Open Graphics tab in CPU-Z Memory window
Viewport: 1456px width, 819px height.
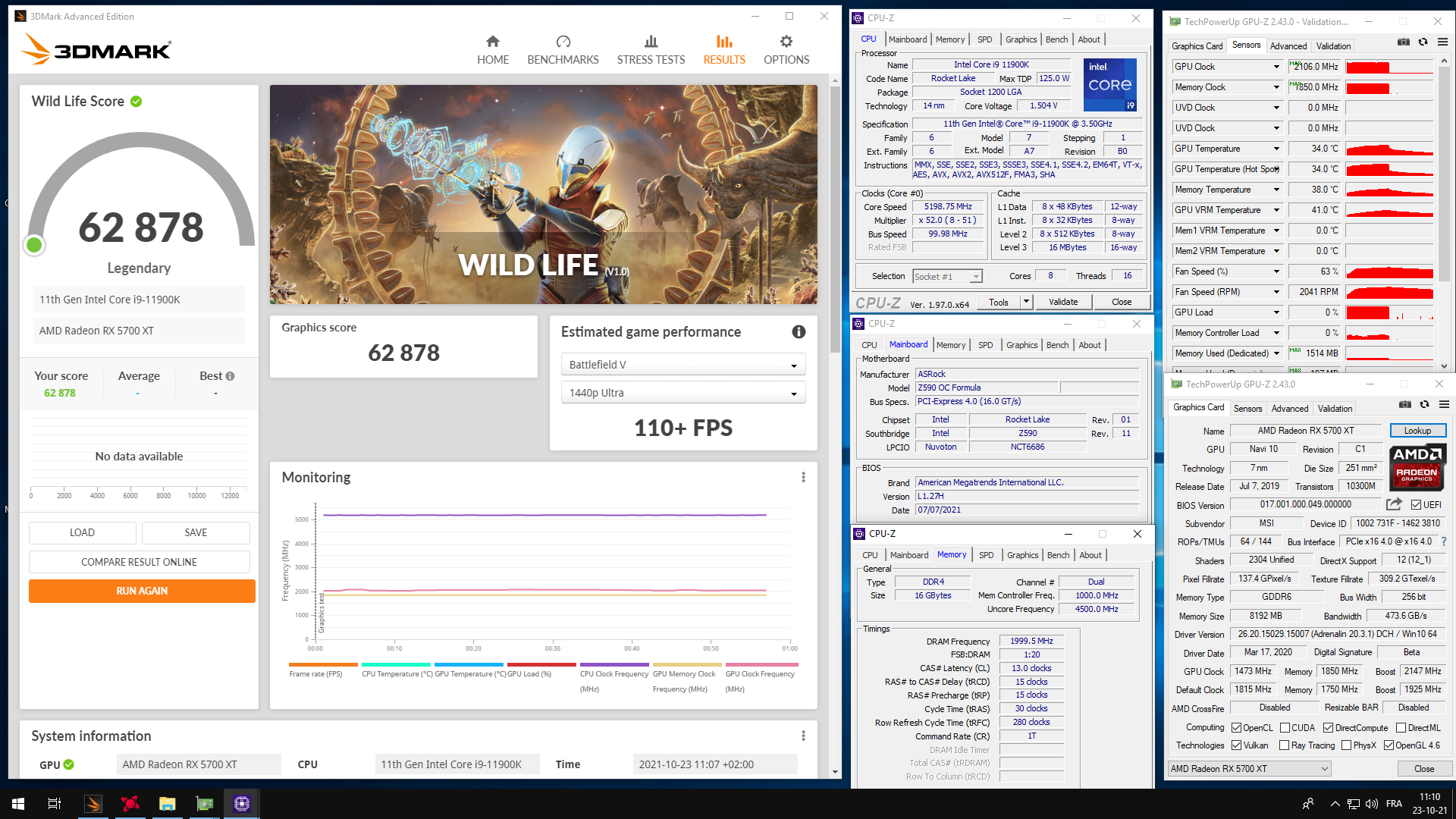[1022, 555]
